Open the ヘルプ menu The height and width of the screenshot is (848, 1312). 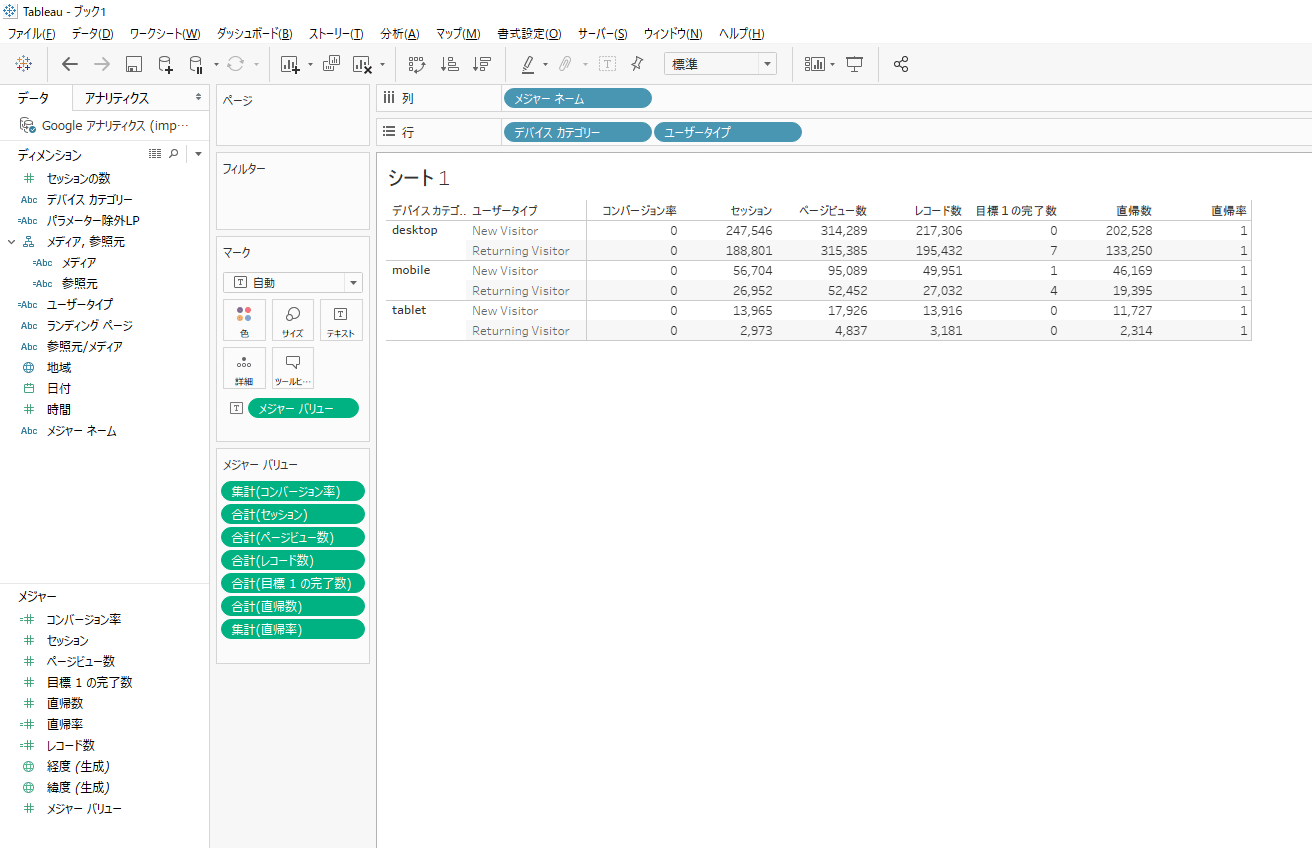click(742, 34)
